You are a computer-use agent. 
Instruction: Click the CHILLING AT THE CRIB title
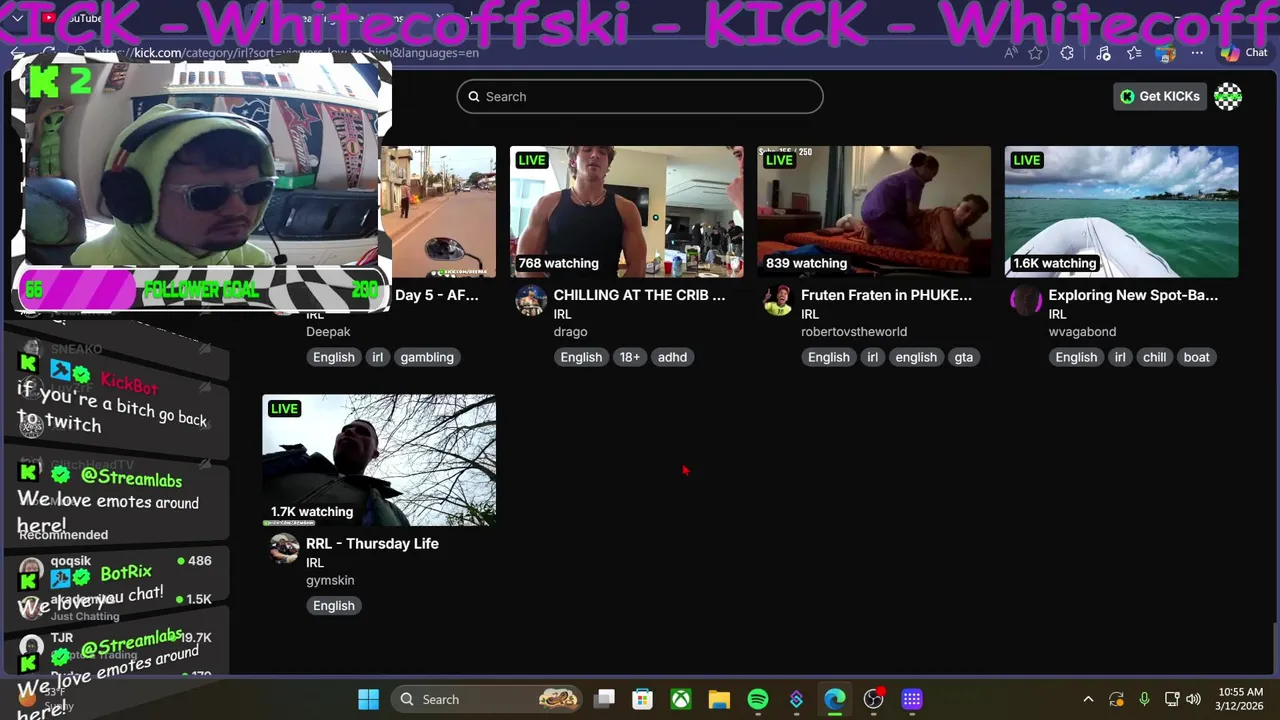tap(639, 295)
